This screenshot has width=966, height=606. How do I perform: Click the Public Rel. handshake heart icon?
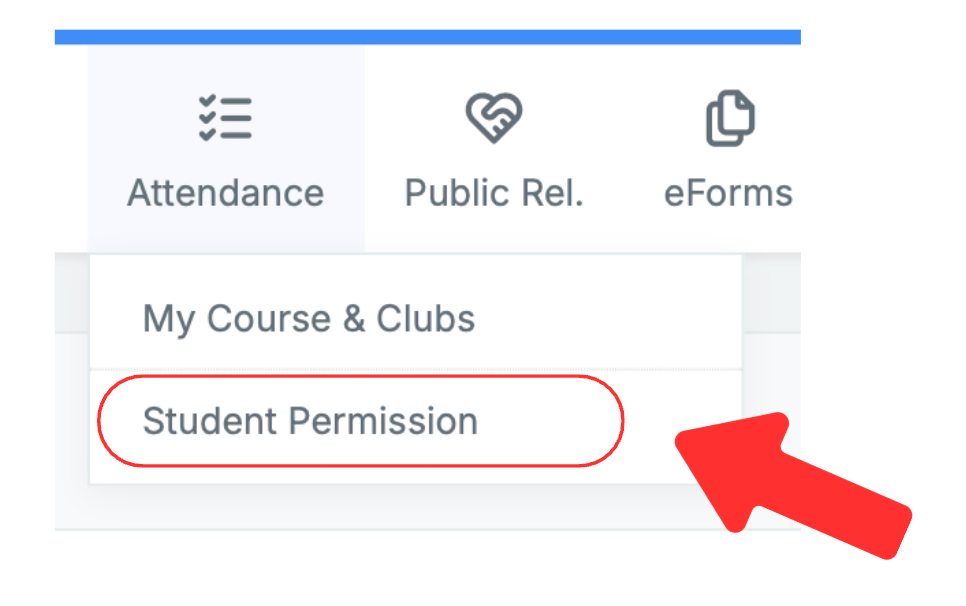pyautogui.click(x=493, y=119)
